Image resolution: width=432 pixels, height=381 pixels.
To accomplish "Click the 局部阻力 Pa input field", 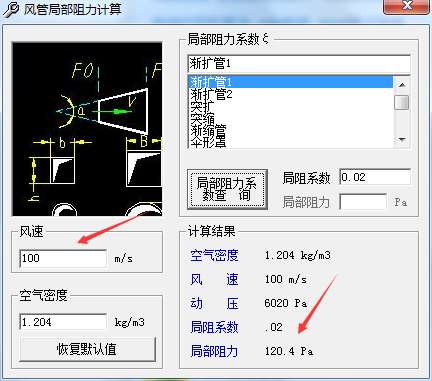I will (x=363, y=202).
